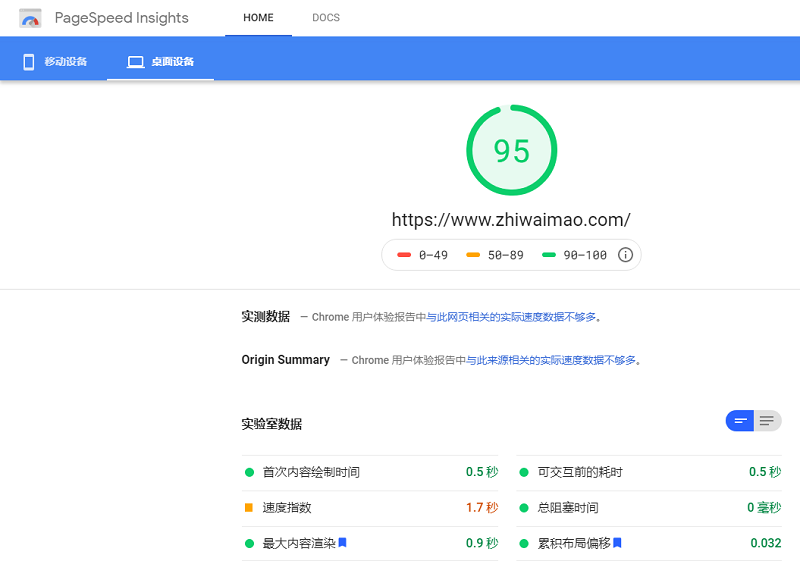Click the 0 毫秒 blocking time value

click(x=764, y=507)
